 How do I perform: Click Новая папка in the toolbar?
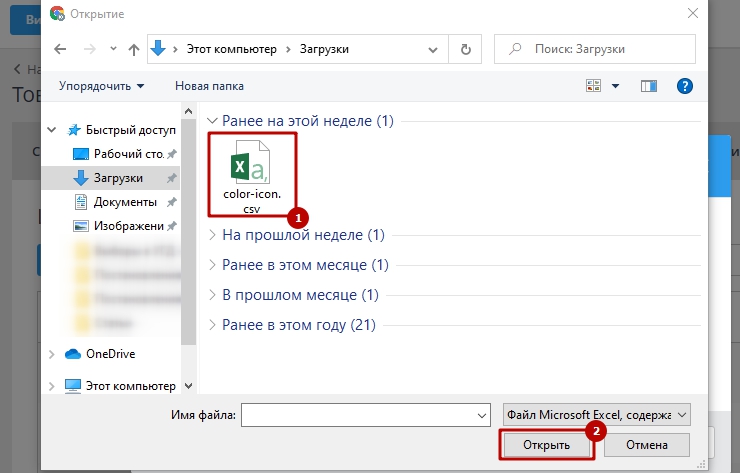[x=209, y=86]
